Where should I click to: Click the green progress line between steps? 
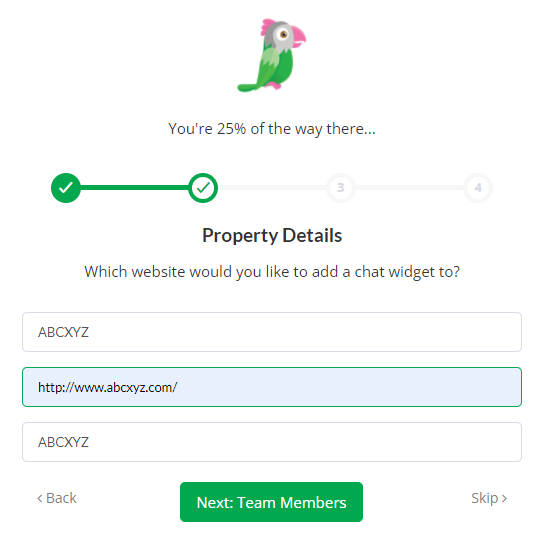click(x=135, y=188)
